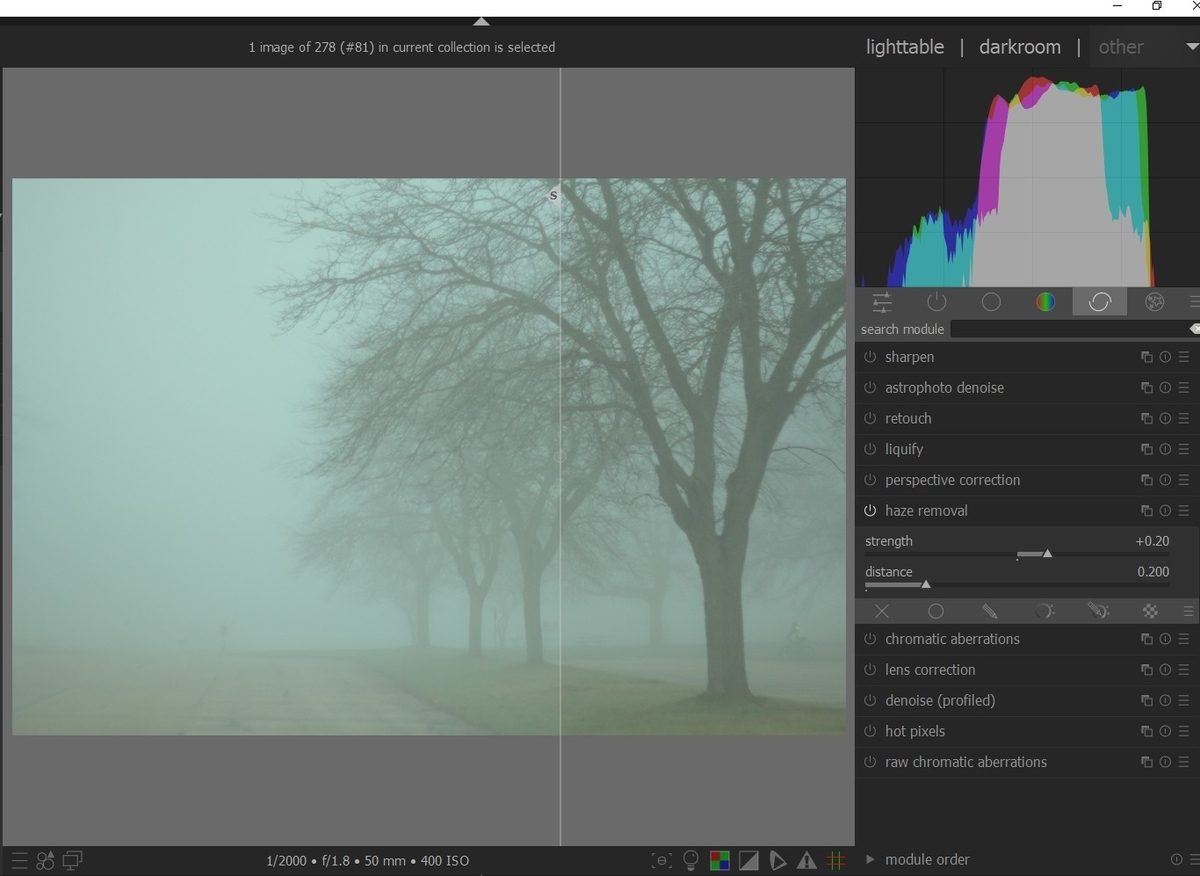This screenshot has width=1200, height=876.
Task: Toggle softproofing
Action: coord(778,860)
